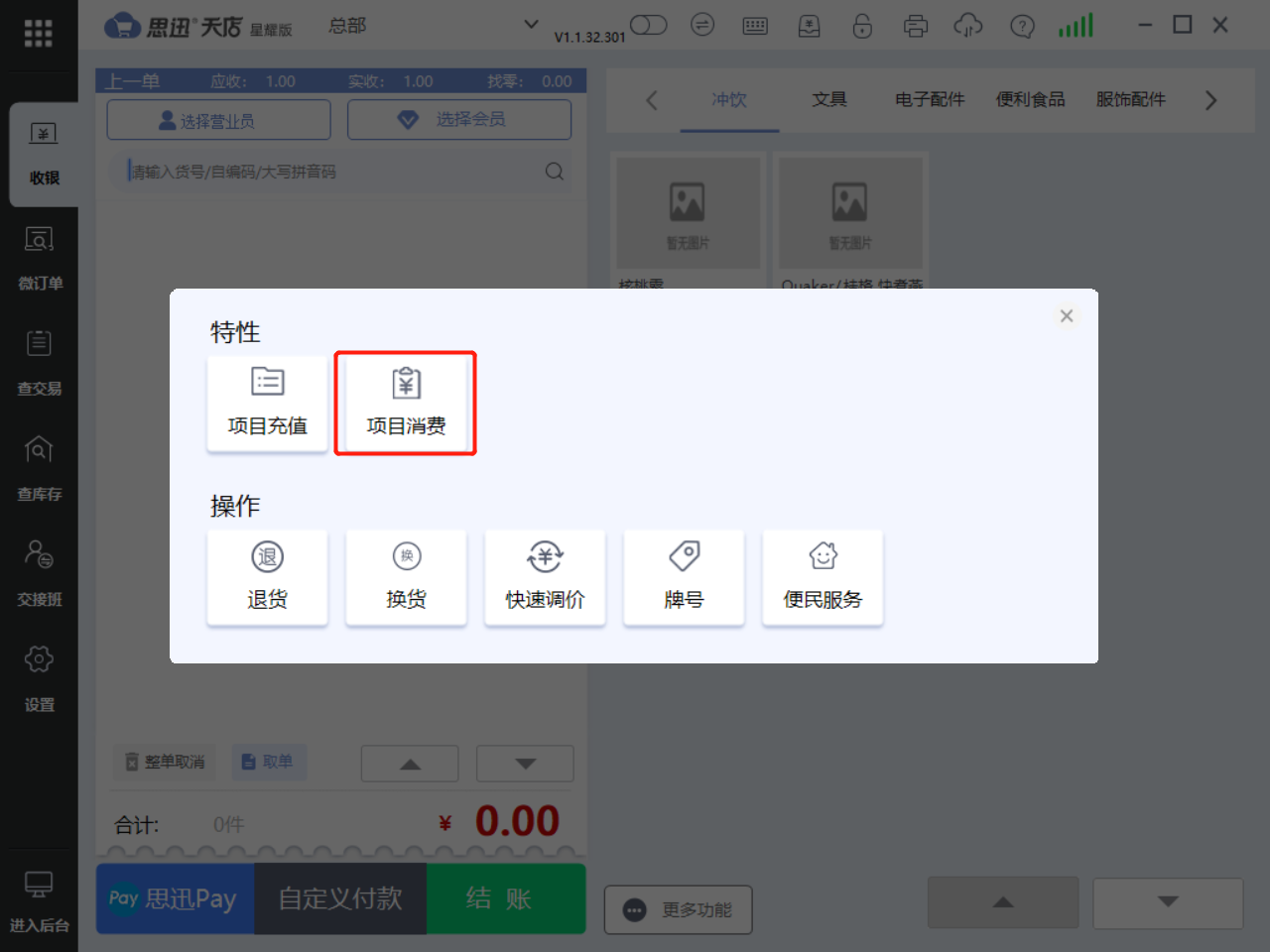The height and width of the screenshot is (952, 1270).
Task: Open the printer icon in top toolbar
Action: (x=916, y=26)
